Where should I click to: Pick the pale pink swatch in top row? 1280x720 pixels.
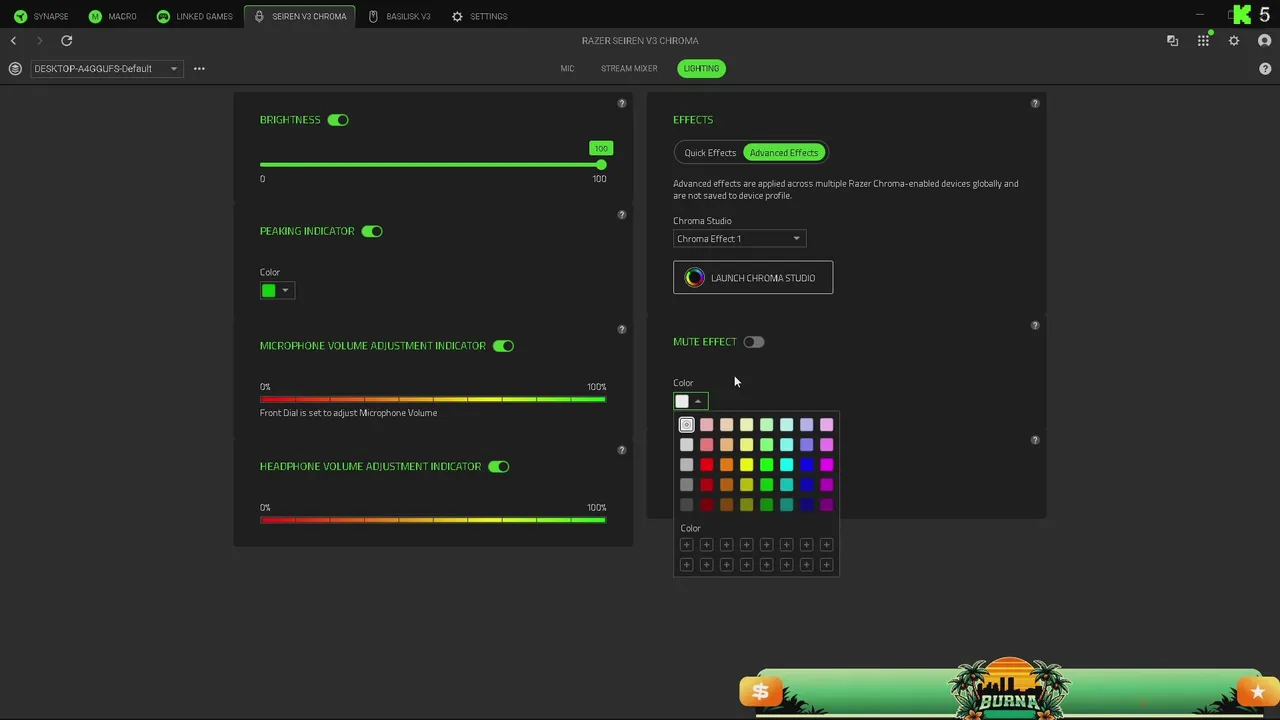coord(706,425)
